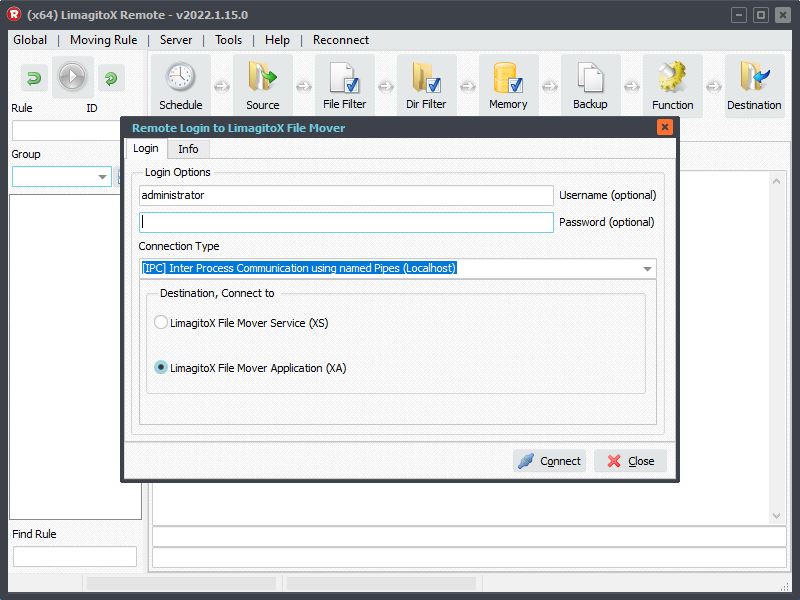This screenshot has height=600, width=800.
Task: Click the Close button in the dialog
Action: point(631,461)
